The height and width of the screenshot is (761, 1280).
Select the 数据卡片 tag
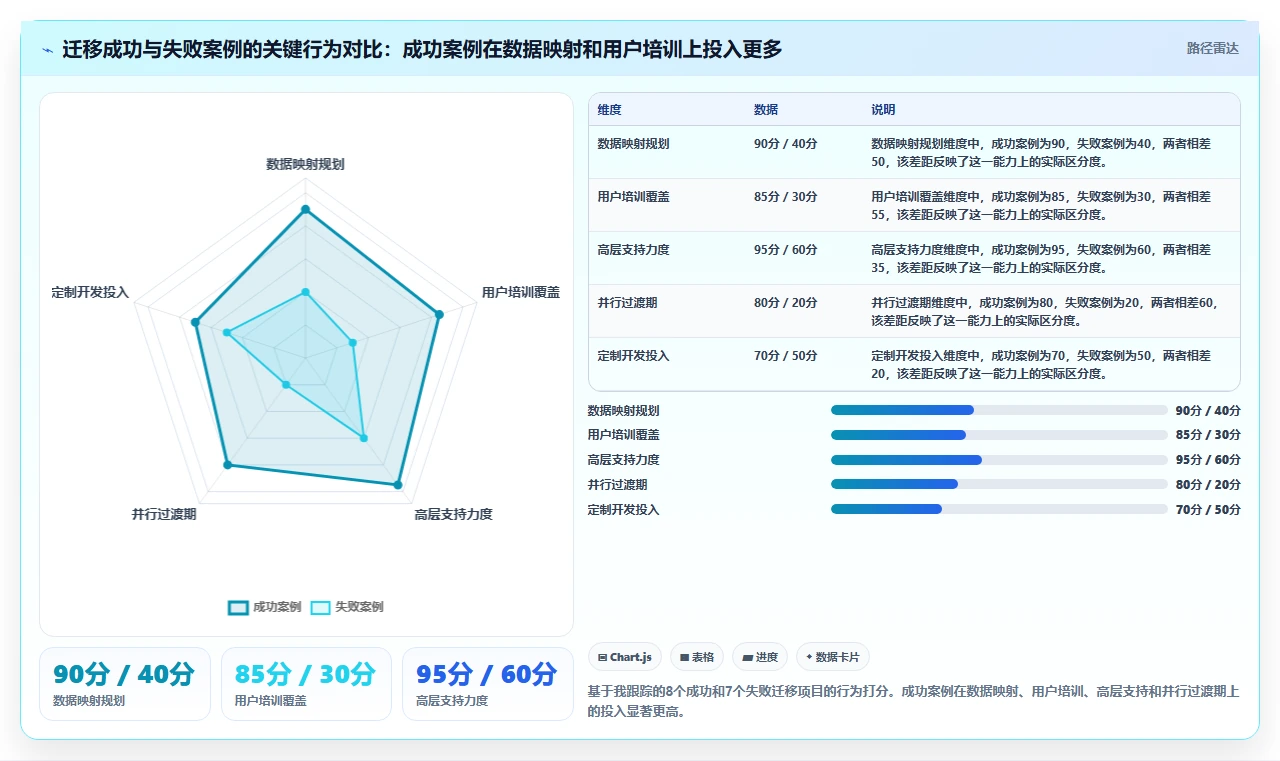pyautogui.click(x=833, y=657)
